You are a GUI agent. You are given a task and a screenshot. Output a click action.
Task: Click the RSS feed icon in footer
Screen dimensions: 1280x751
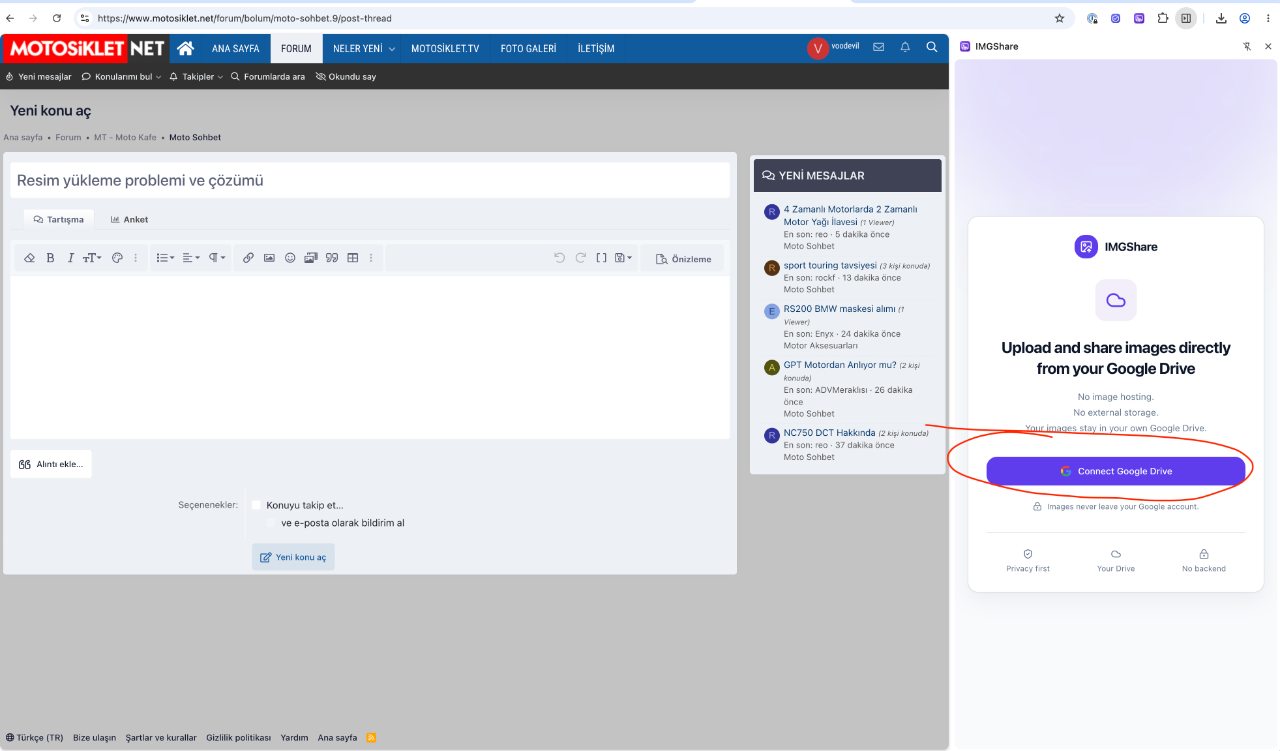pos(372,738)
